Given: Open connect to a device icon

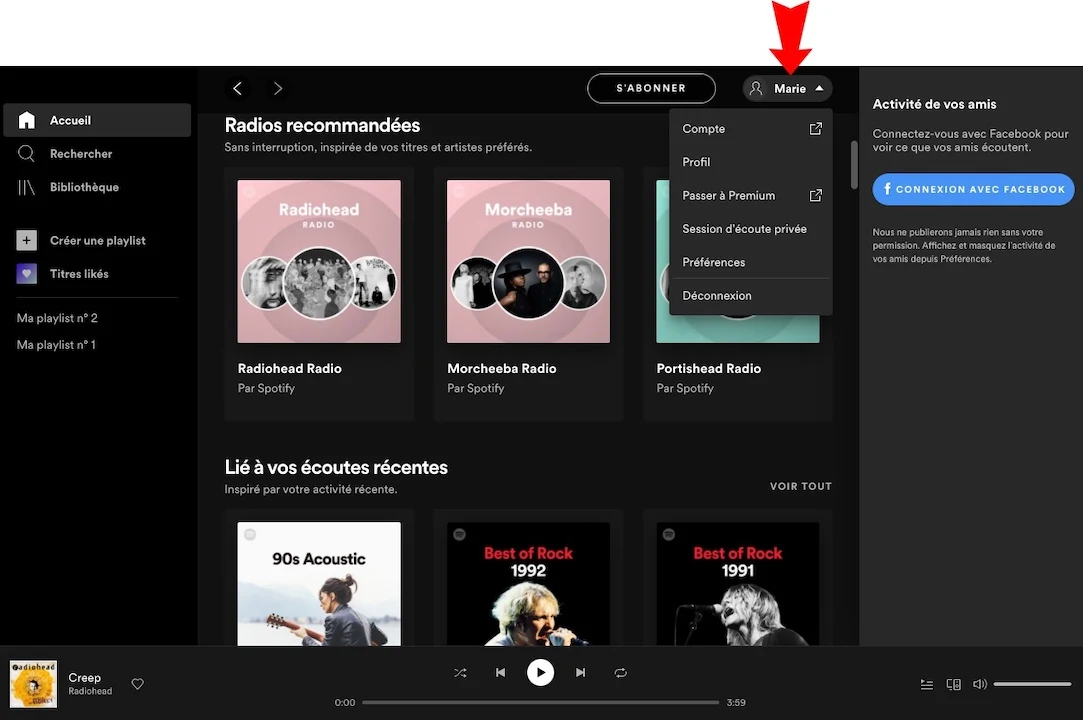Looking at the screenshot, I should [953, 684].
